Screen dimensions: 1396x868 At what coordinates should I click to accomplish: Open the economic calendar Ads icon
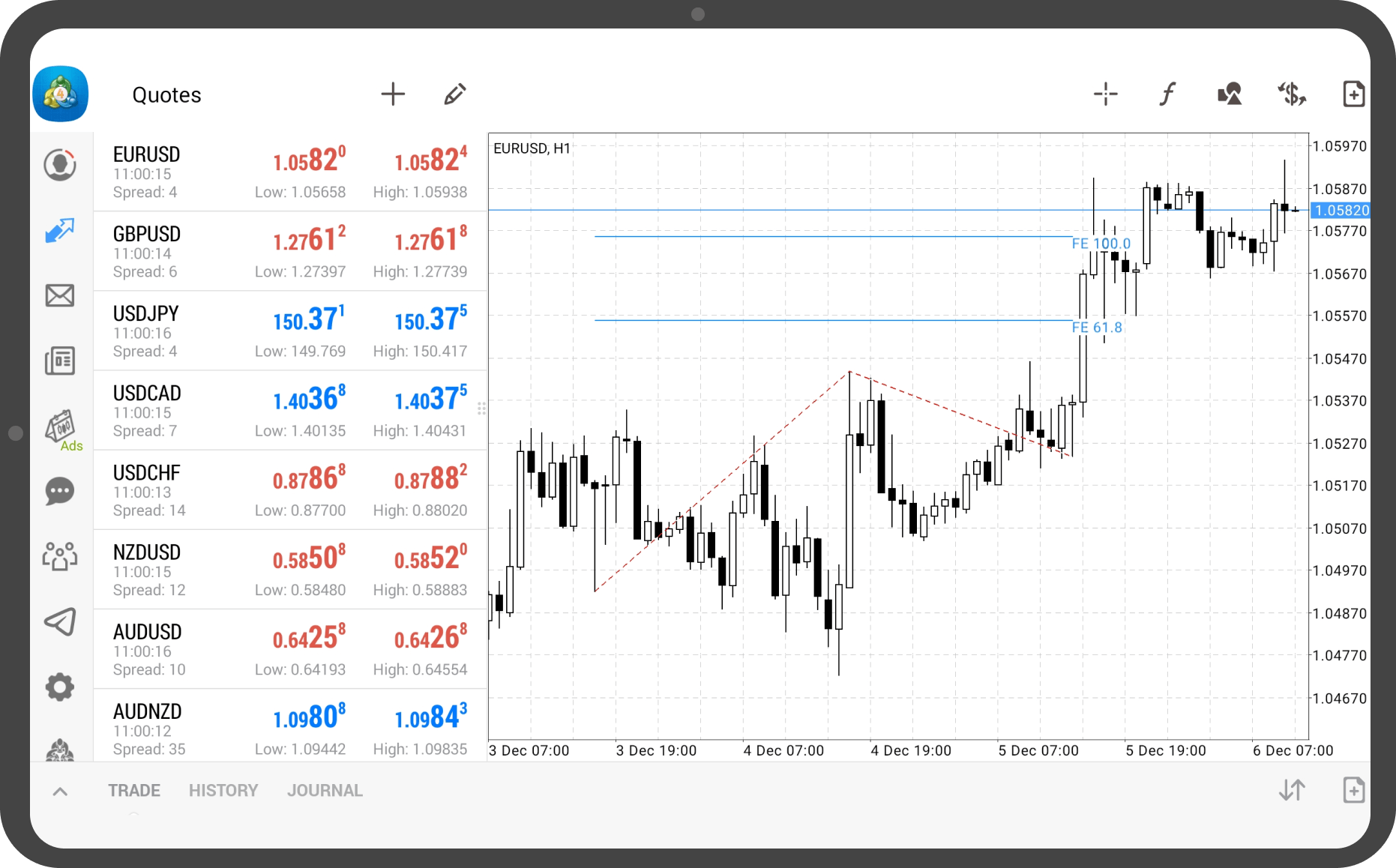click(60, 428)
